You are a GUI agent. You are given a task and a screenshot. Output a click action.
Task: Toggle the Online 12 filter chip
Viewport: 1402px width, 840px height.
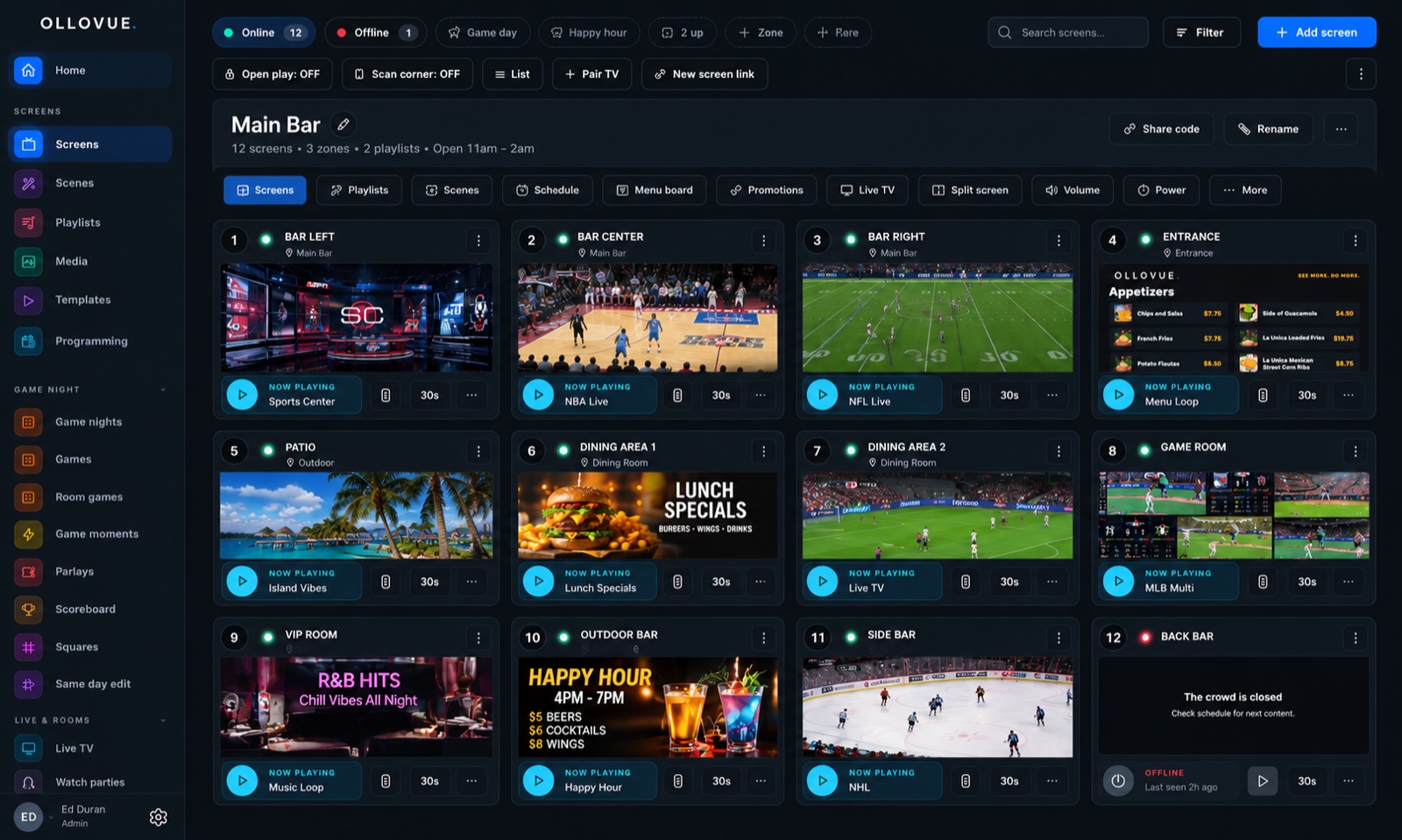(x=264, y=32)
